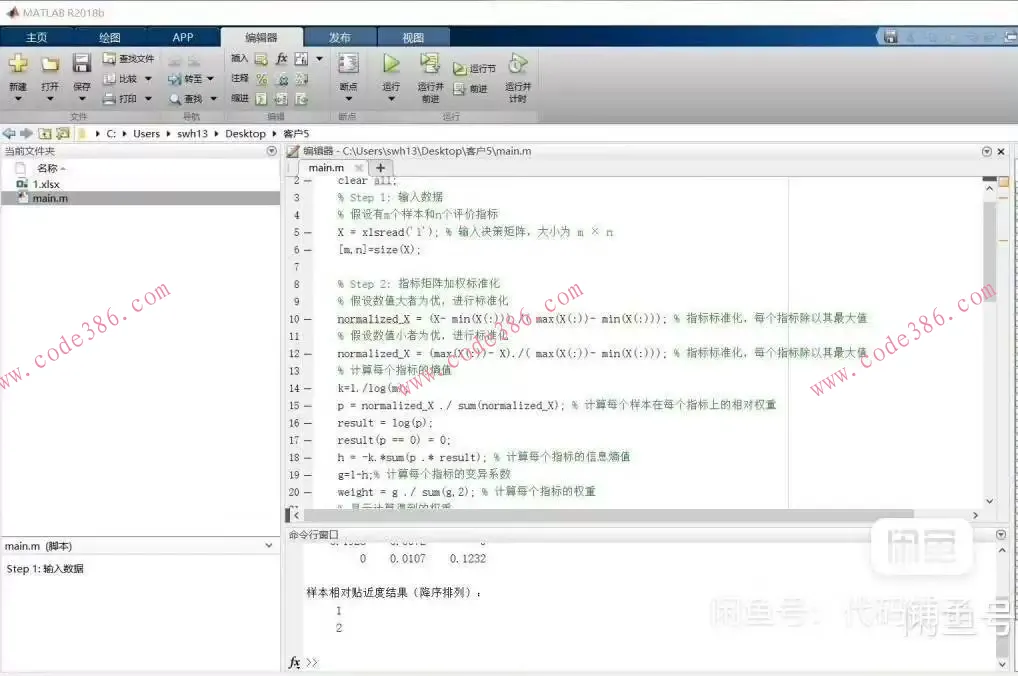Open the 转至 dropdown arrow
Image resolution: width=1018 pixels, height=676 pixels.
click(x=210, y=79)
